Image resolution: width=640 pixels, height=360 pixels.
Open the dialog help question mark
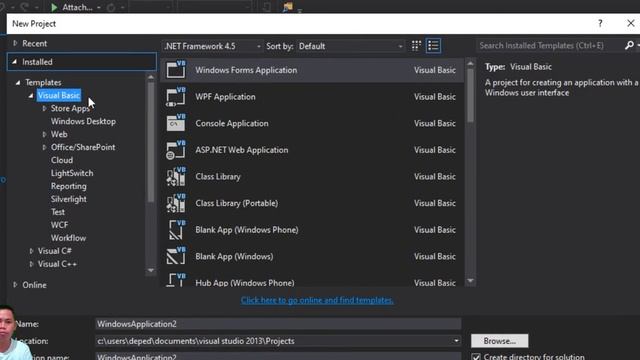click(x=600, y=24)
